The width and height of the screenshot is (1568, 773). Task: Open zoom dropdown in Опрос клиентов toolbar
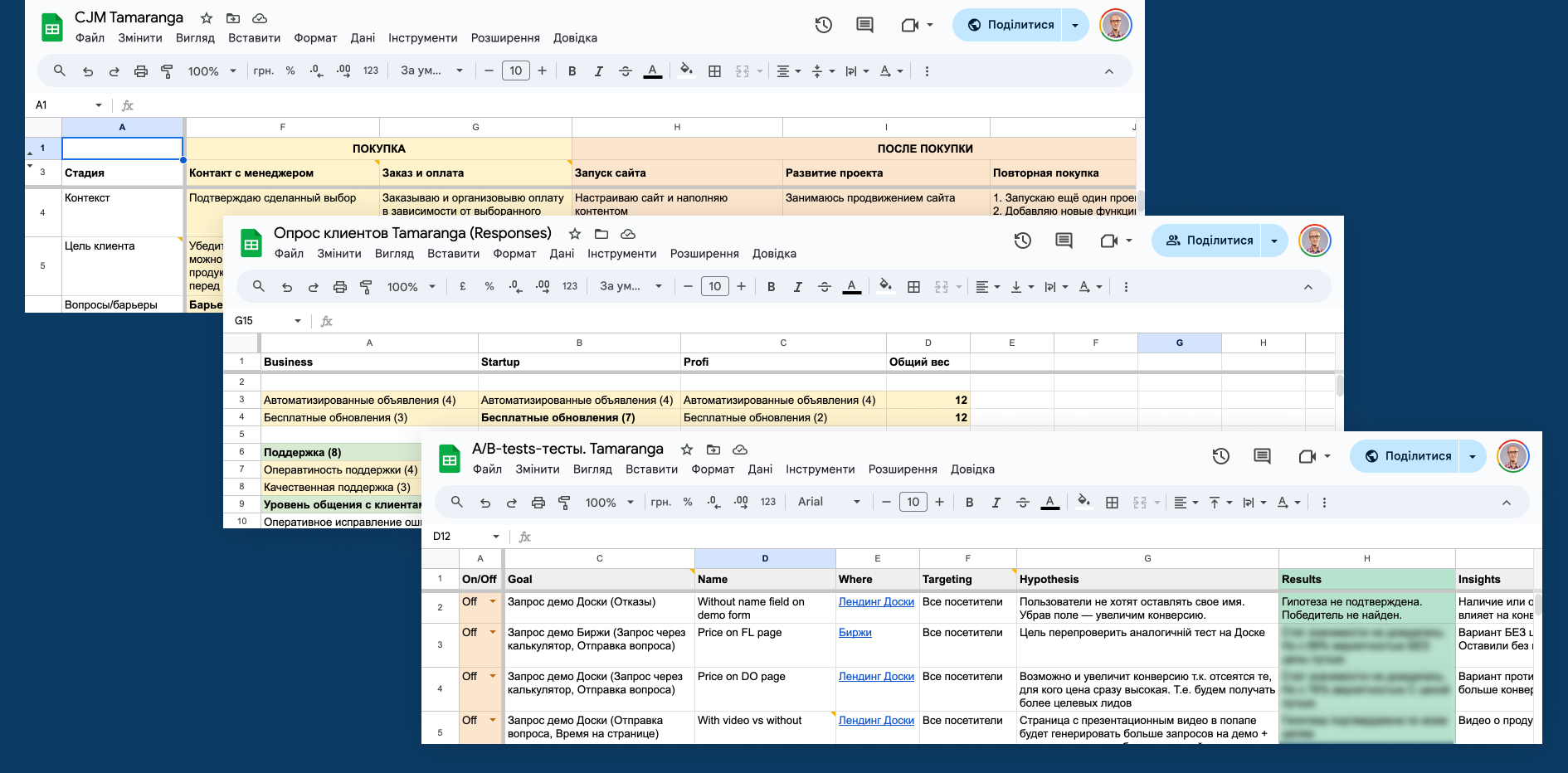tap(411, 287)
